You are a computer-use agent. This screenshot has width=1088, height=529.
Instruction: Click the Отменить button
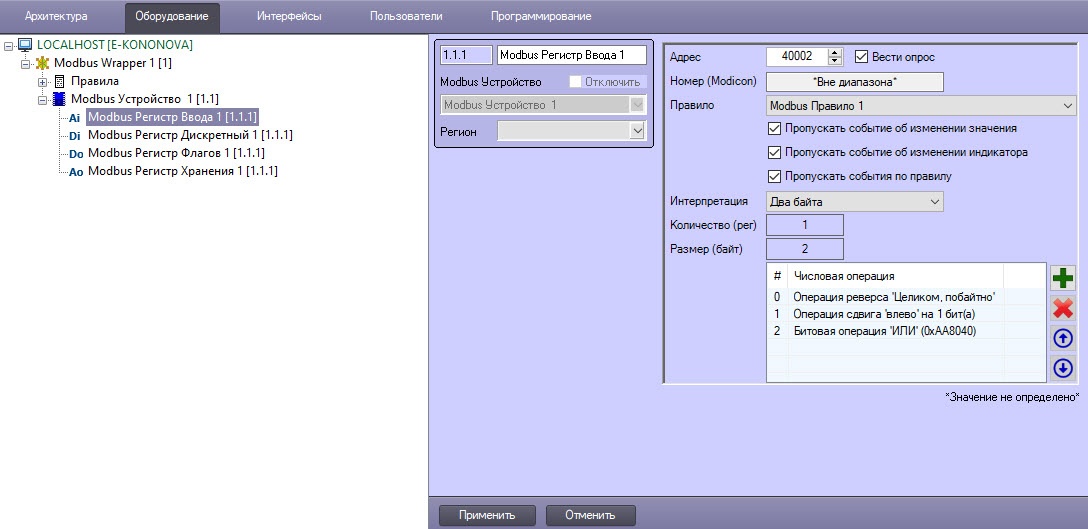[x=590, y=515]
